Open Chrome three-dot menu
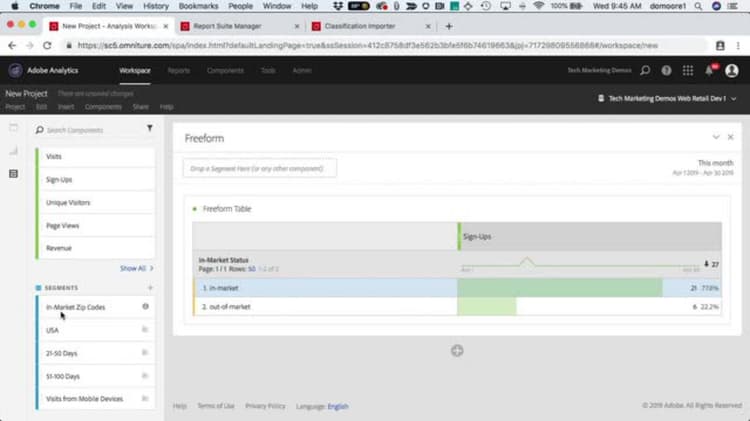This screenshot has width=750, height=421. [738, 45]
